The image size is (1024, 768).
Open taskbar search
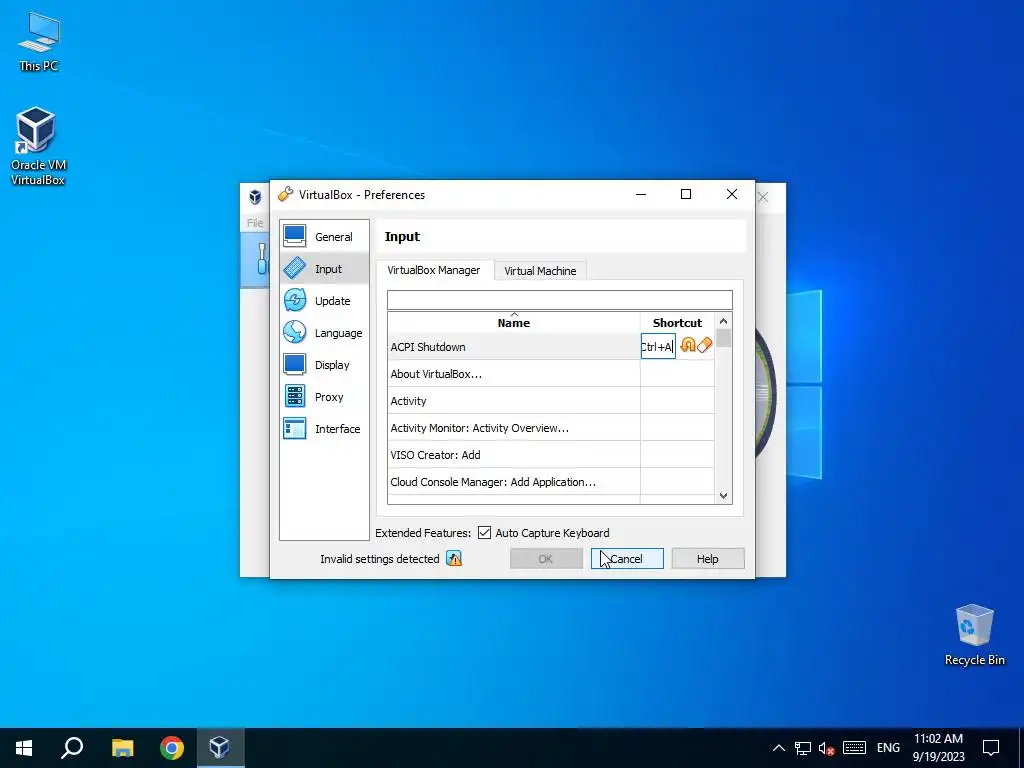pyautogui.click(x=72, y=748)
